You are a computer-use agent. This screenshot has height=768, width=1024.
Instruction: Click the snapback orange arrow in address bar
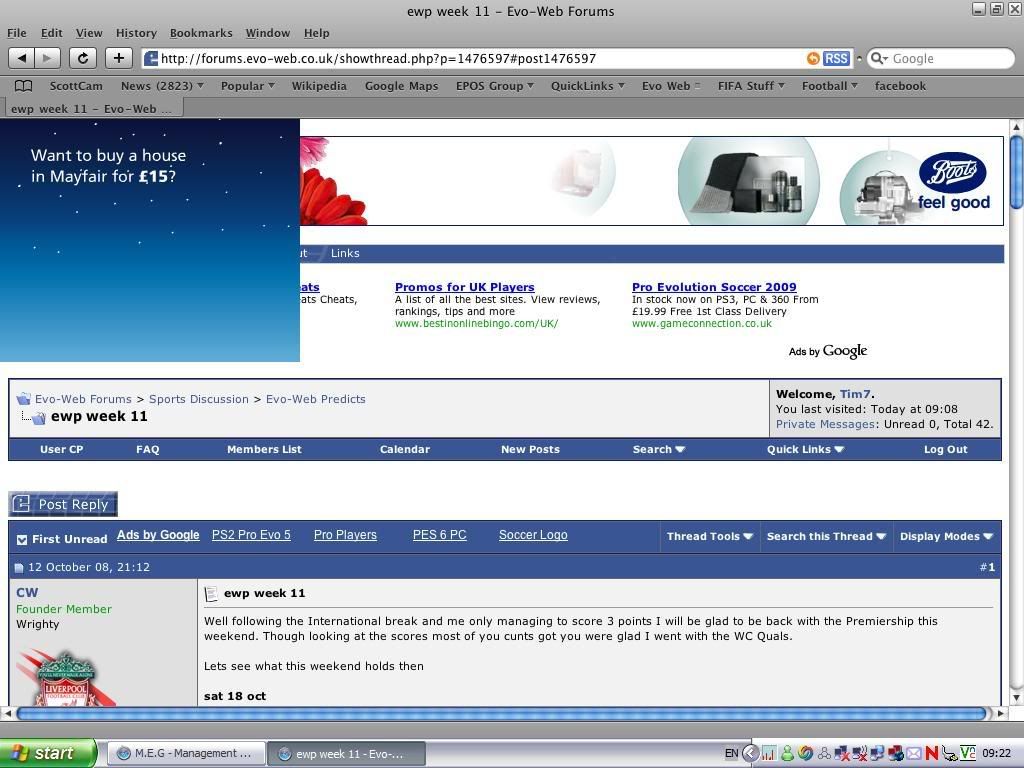(813, 59)
